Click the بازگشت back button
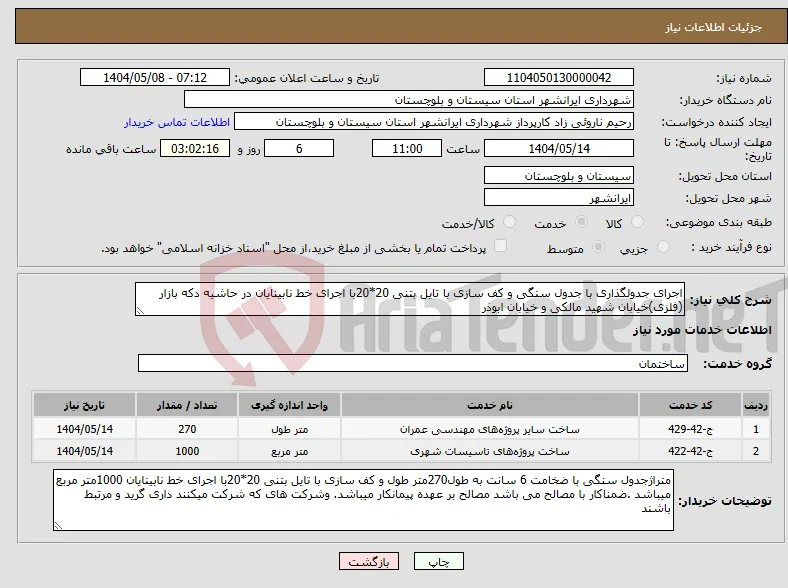This screenshot has height=588, width=788. coord(369,561)
